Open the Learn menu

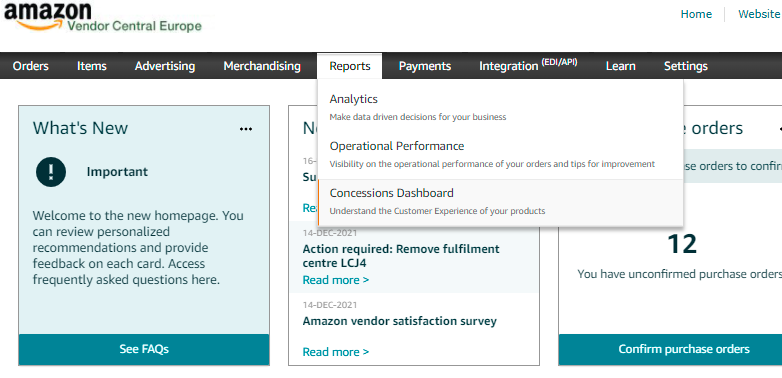[620, 66]
